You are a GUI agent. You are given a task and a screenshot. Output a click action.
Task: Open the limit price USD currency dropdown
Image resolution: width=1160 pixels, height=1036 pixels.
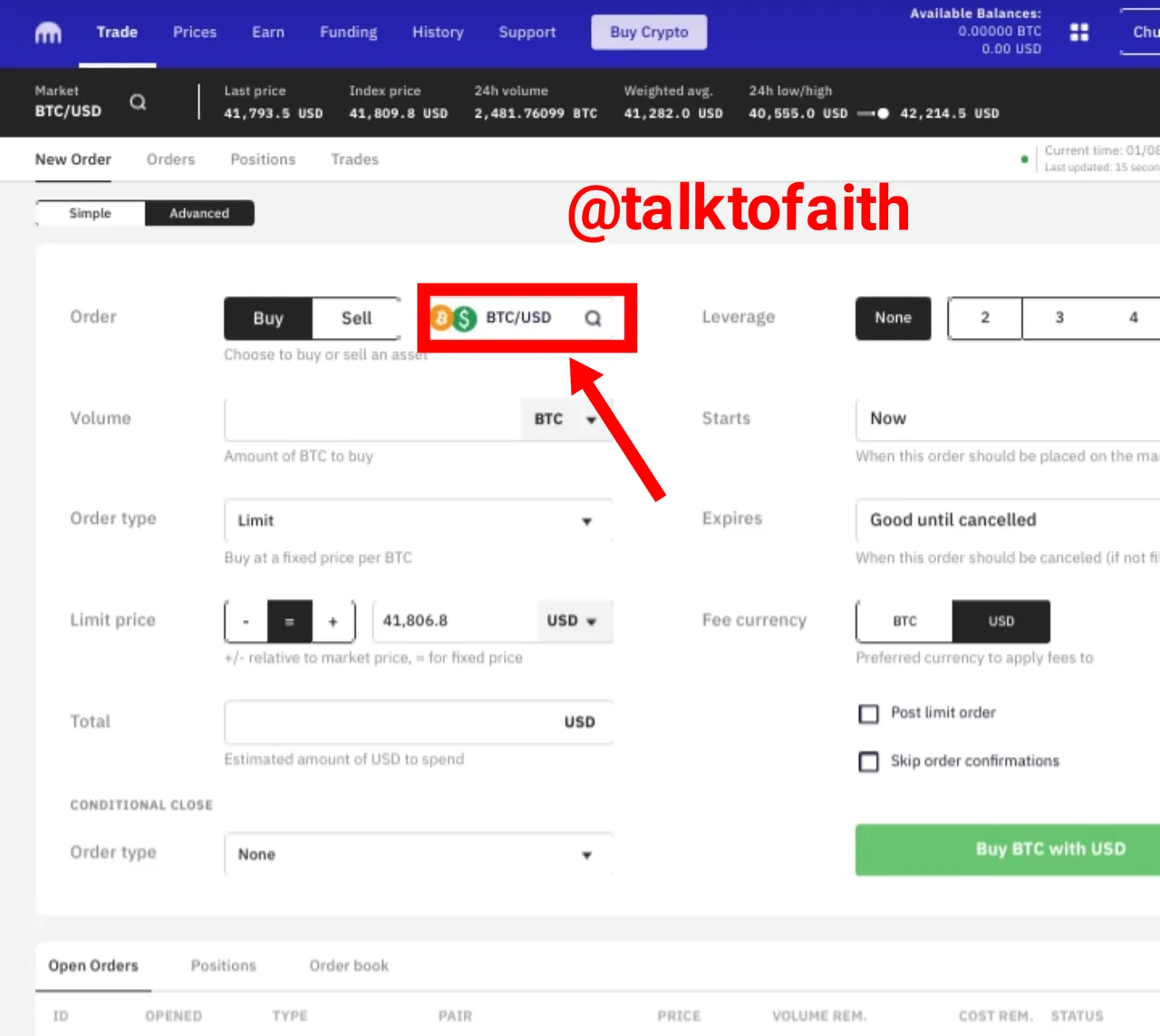[x=574, y=621]
